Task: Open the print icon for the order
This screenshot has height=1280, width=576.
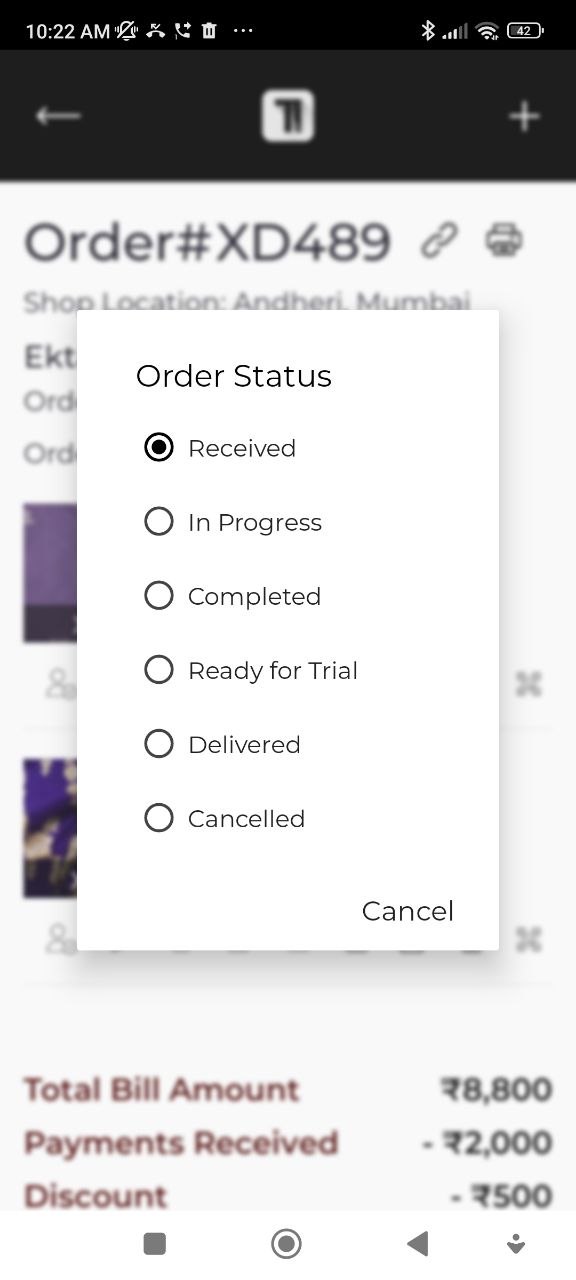Action: tap(505, 240)
